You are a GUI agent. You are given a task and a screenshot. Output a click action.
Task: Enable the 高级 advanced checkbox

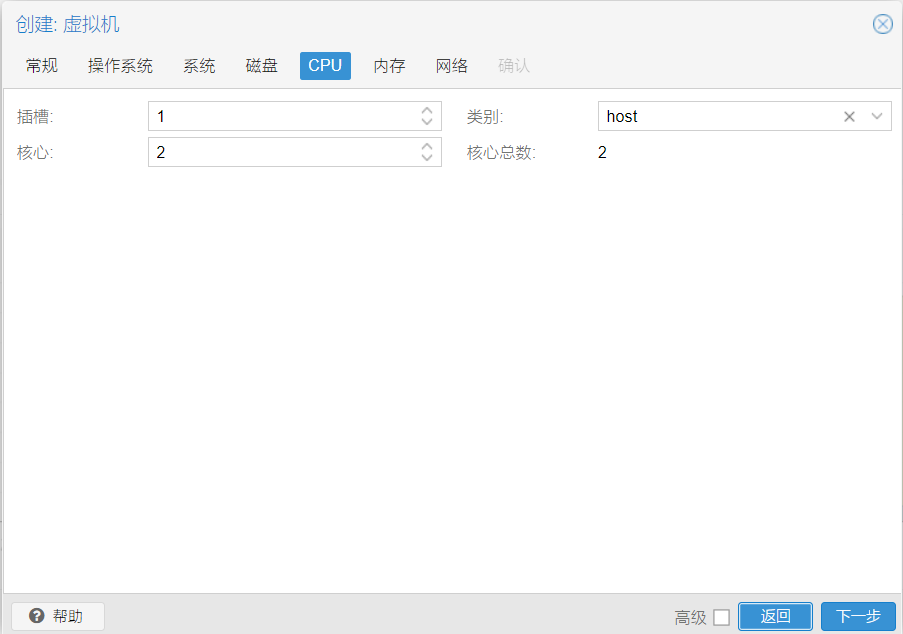click(721, 617)
